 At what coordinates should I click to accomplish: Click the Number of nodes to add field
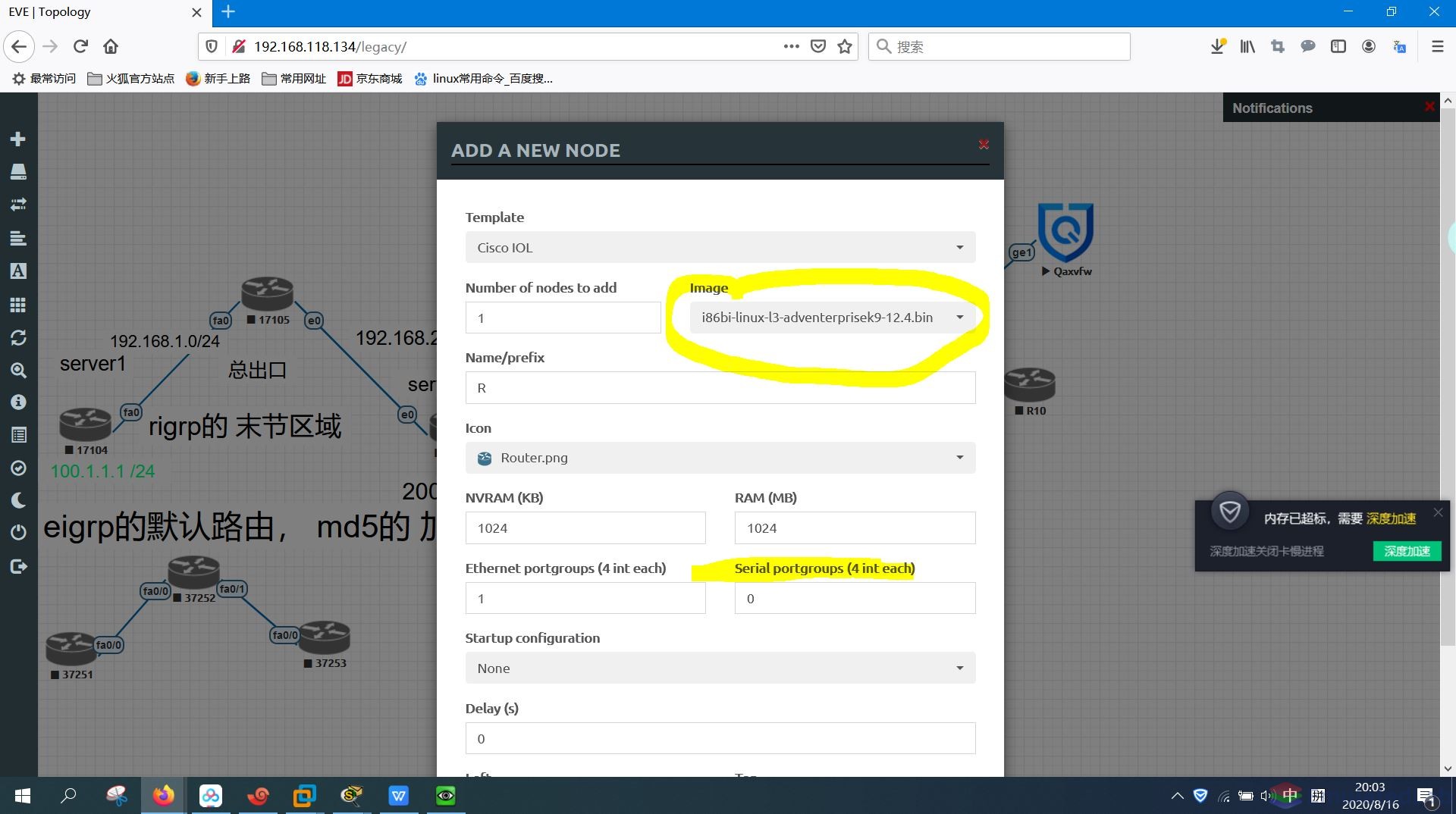pos(563,318)
